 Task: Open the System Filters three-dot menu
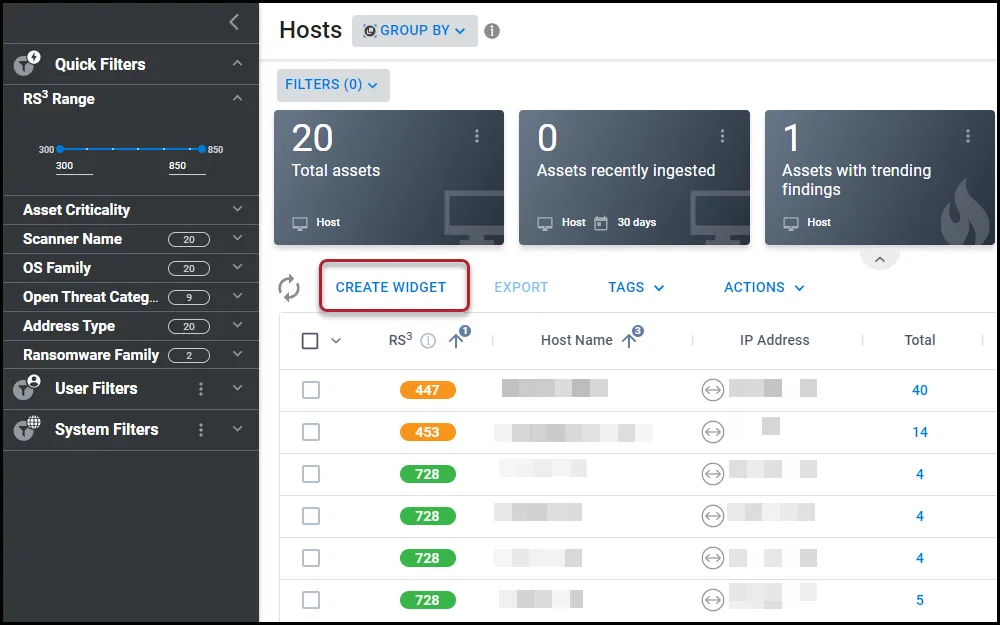[201, 430]
